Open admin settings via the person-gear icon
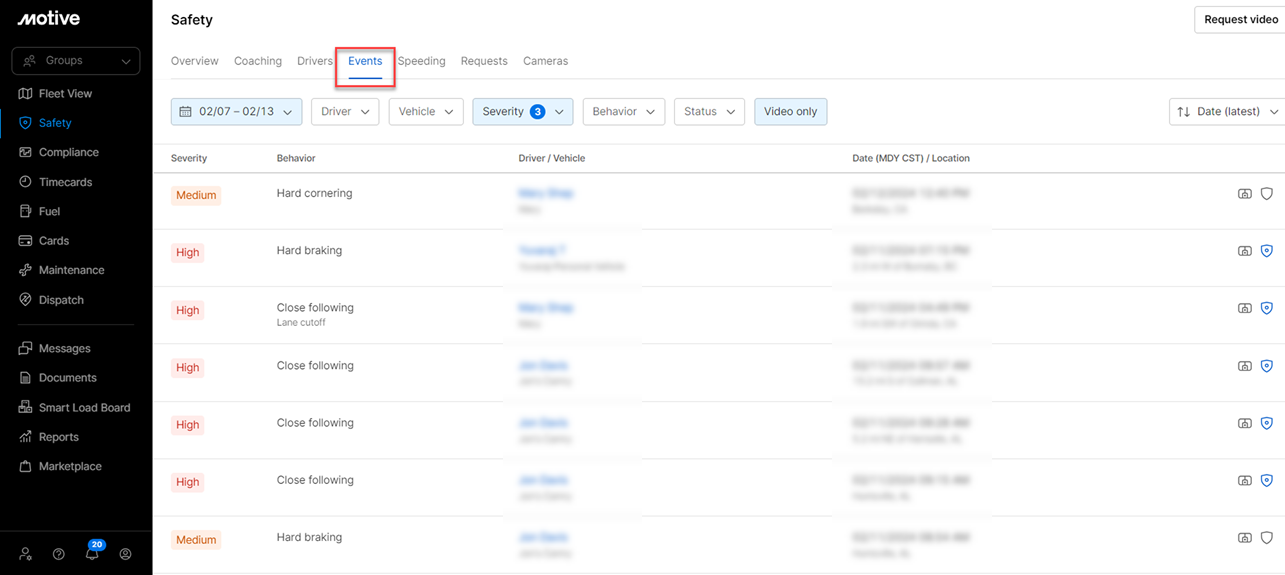 coord(26,553)
